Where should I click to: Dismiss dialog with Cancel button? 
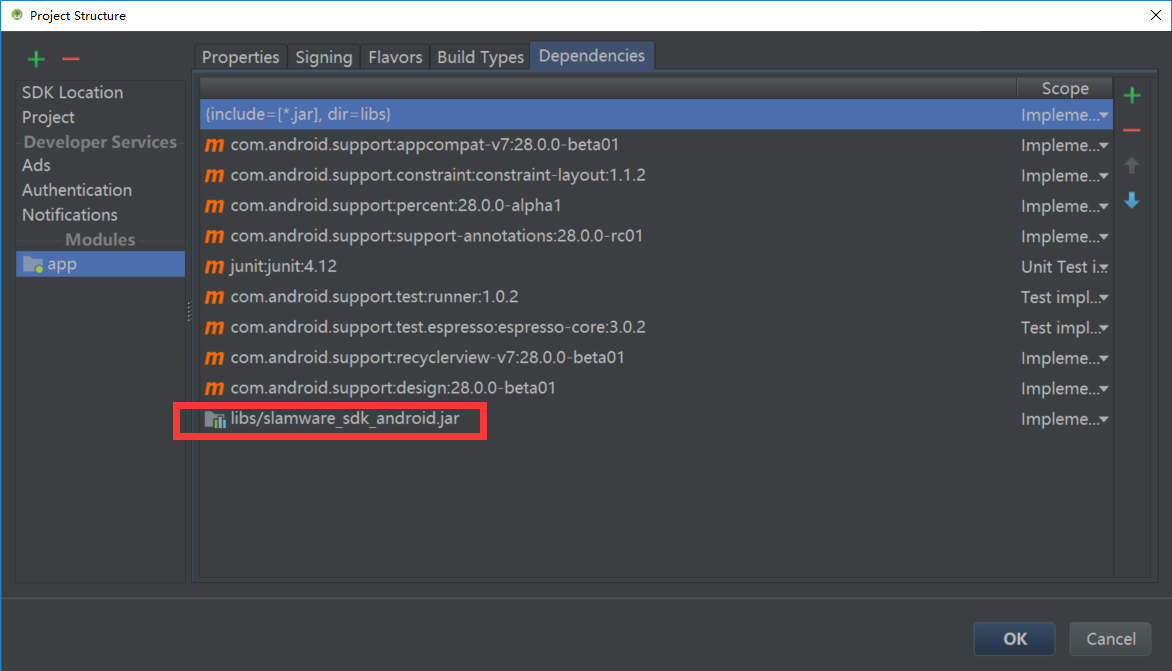click(1110, 639)
